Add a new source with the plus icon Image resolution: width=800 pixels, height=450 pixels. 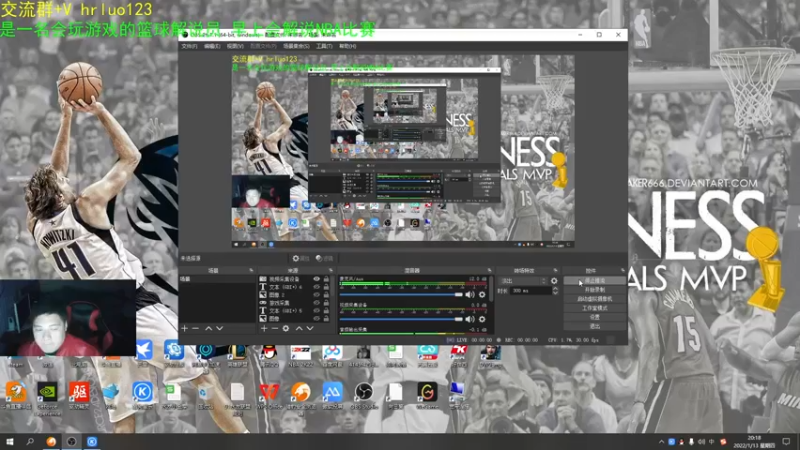point(264,328)
